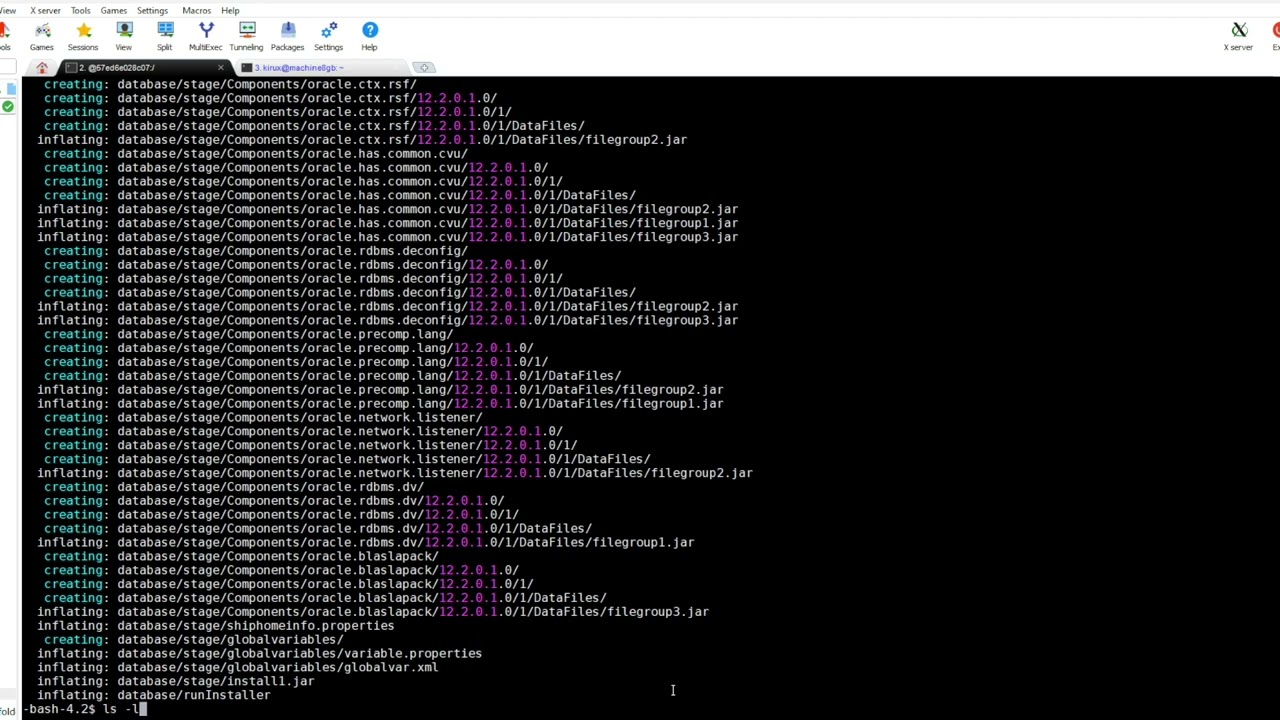Click the oracle.ctx.rsf filegroup2.jar line
The width and height of the screenshot is (1280, 720).
(362, 139)
